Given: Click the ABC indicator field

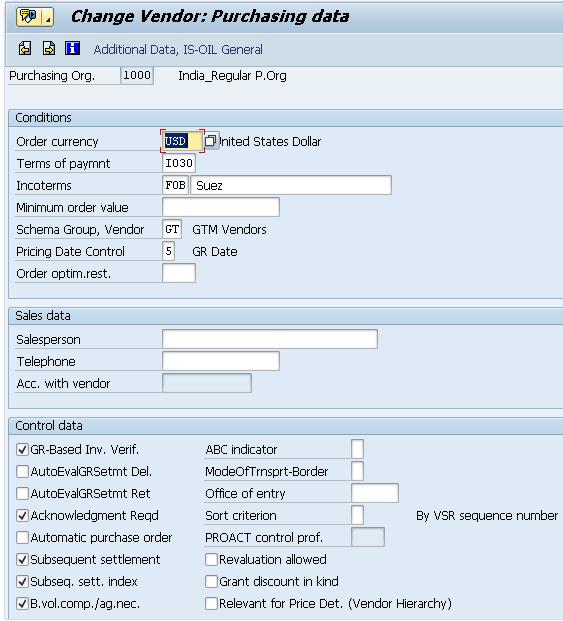Looking at the screenshot, I should (x=357, y=449).
